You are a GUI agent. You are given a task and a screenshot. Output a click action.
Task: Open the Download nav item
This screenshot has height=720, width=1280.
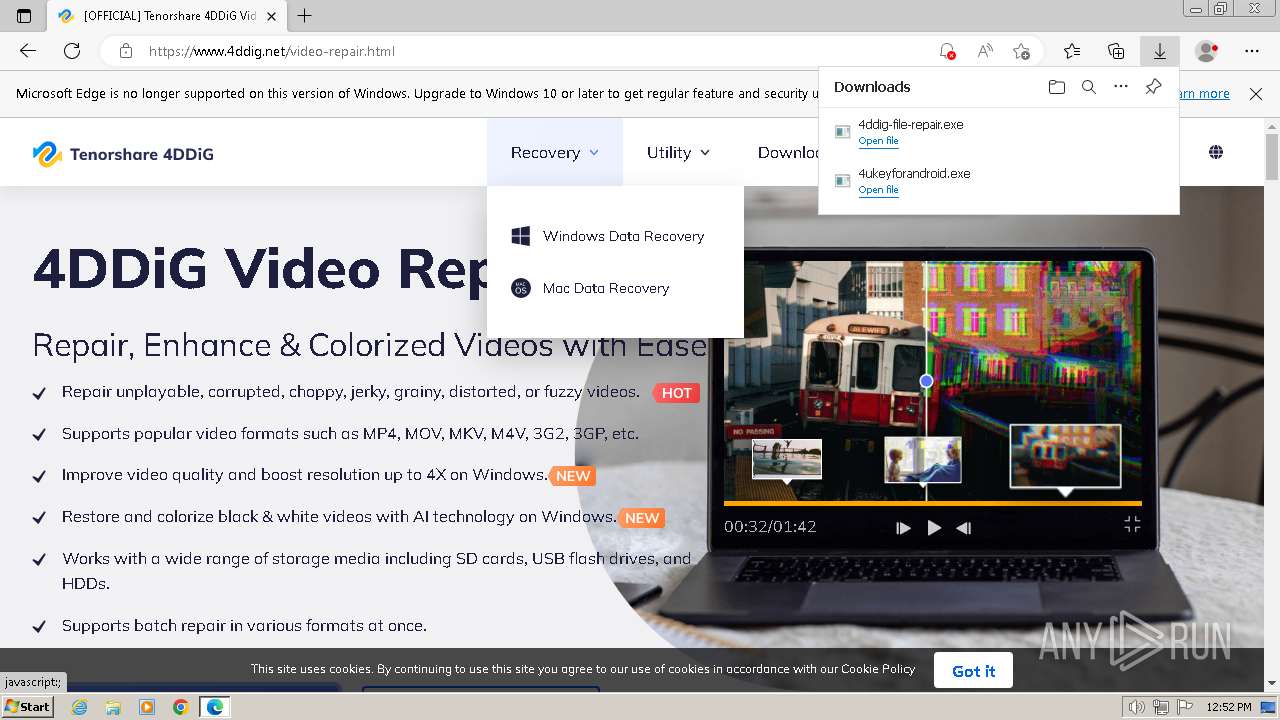coord(788,152)
